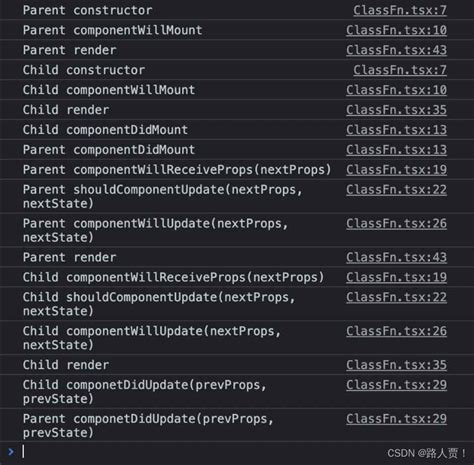Open ClassFn.tsx:13 link beside Child componentDidMount
The width and height of the screenshot is (474, 465).
pyautogui.click(x=396, y=130)
